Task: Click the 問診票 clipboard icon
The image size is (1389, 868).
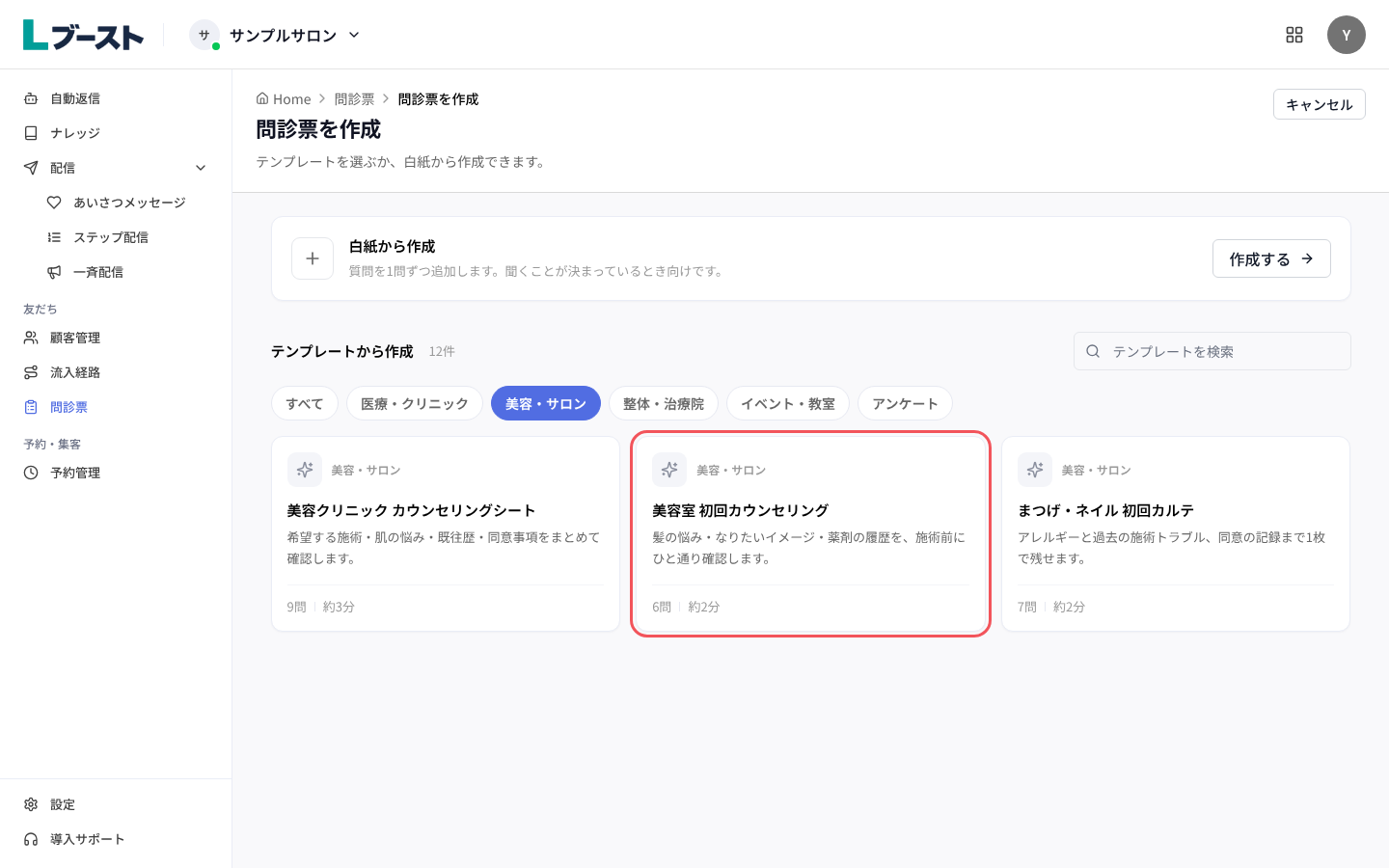Action: 31,407
